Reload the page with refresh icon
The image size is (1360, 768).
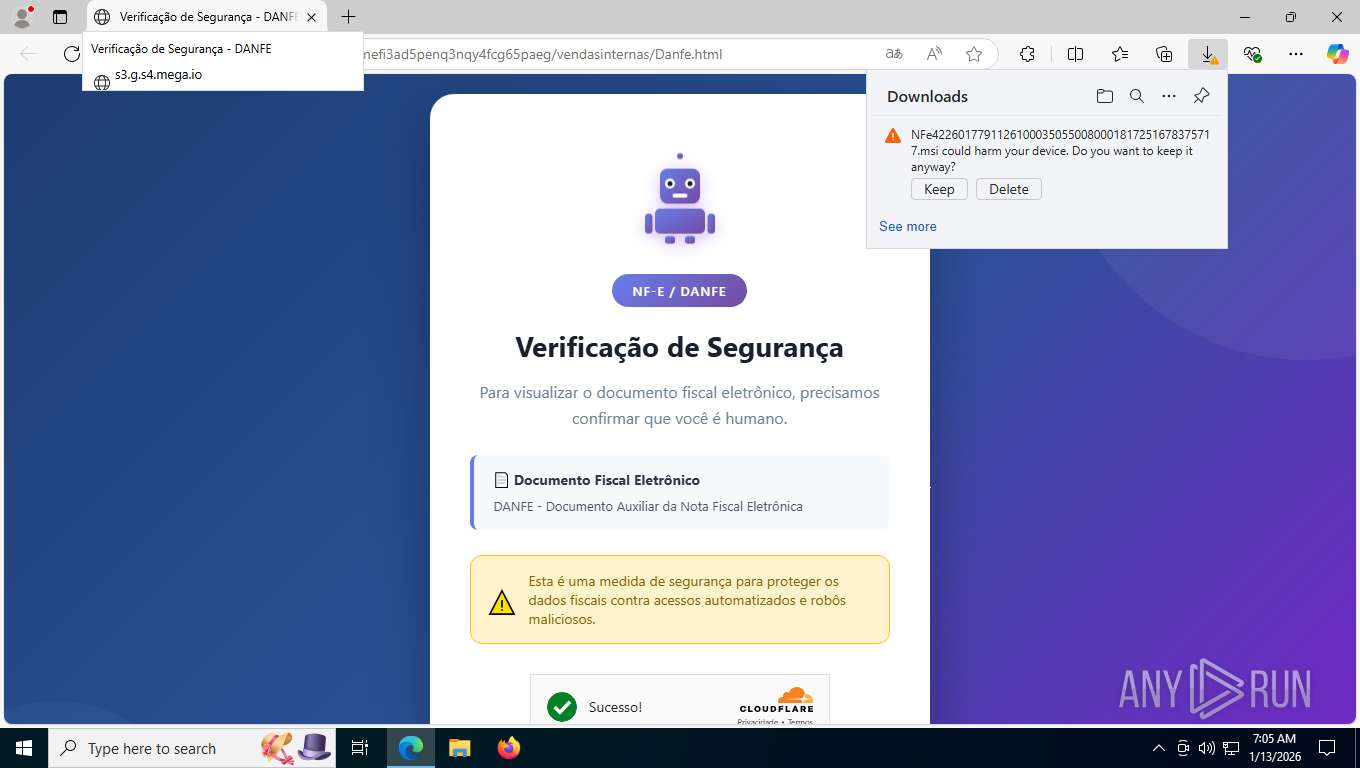pos(72,54)
